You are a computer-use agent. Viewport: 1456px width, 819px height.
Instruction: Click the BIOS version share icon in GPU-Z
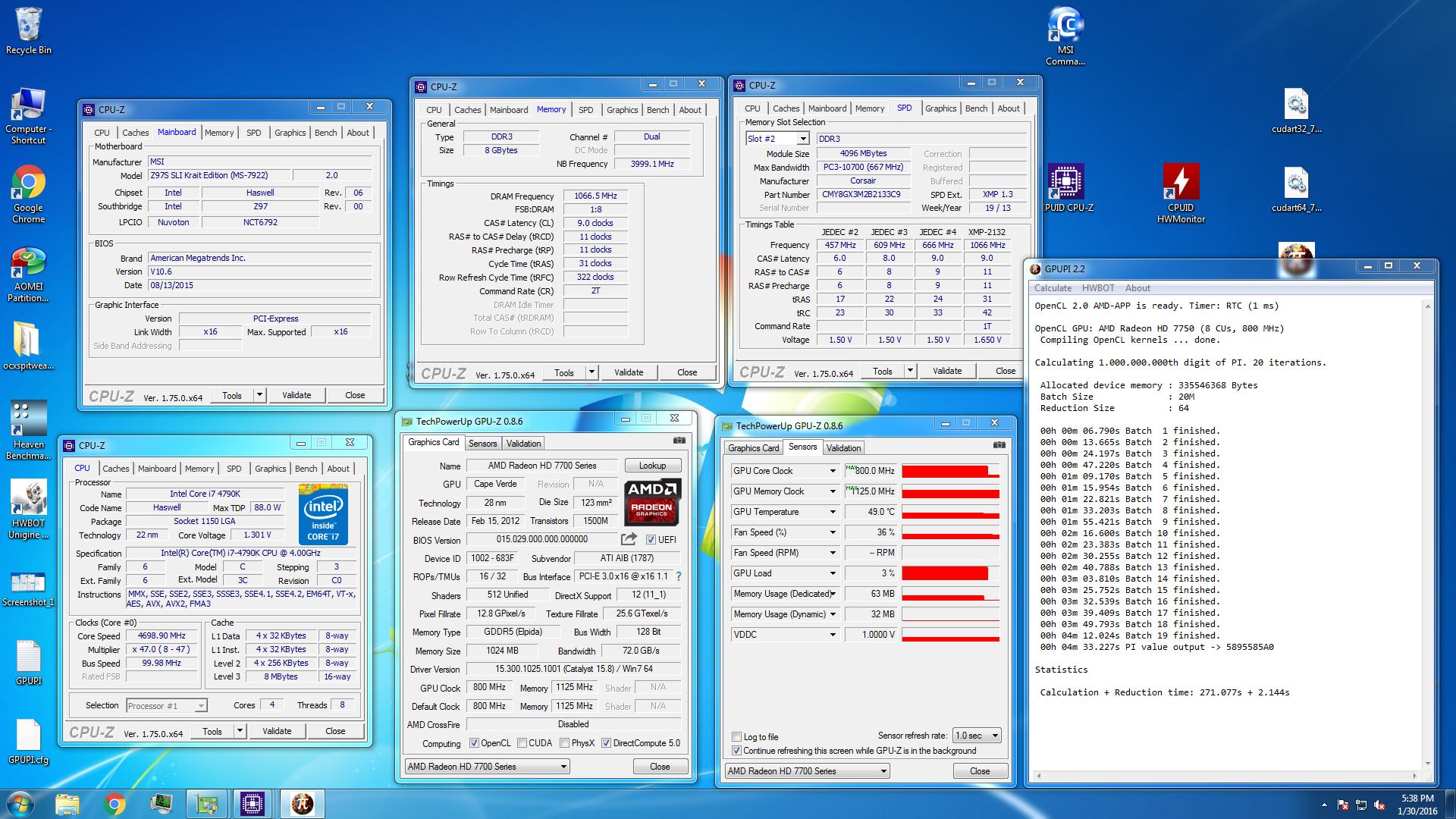pyautogui.click(x=629, y=539)
